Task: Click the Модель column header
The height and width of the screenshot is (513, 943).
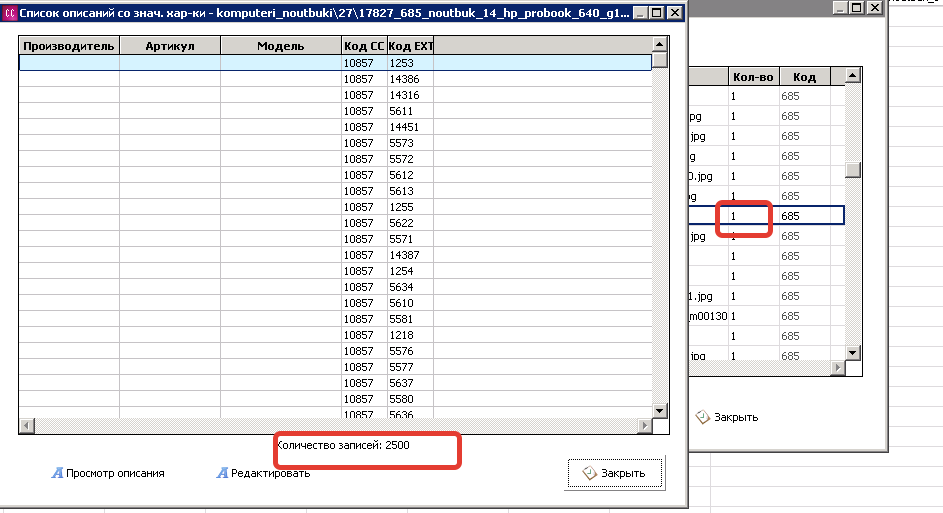Action: coord(281,46)
